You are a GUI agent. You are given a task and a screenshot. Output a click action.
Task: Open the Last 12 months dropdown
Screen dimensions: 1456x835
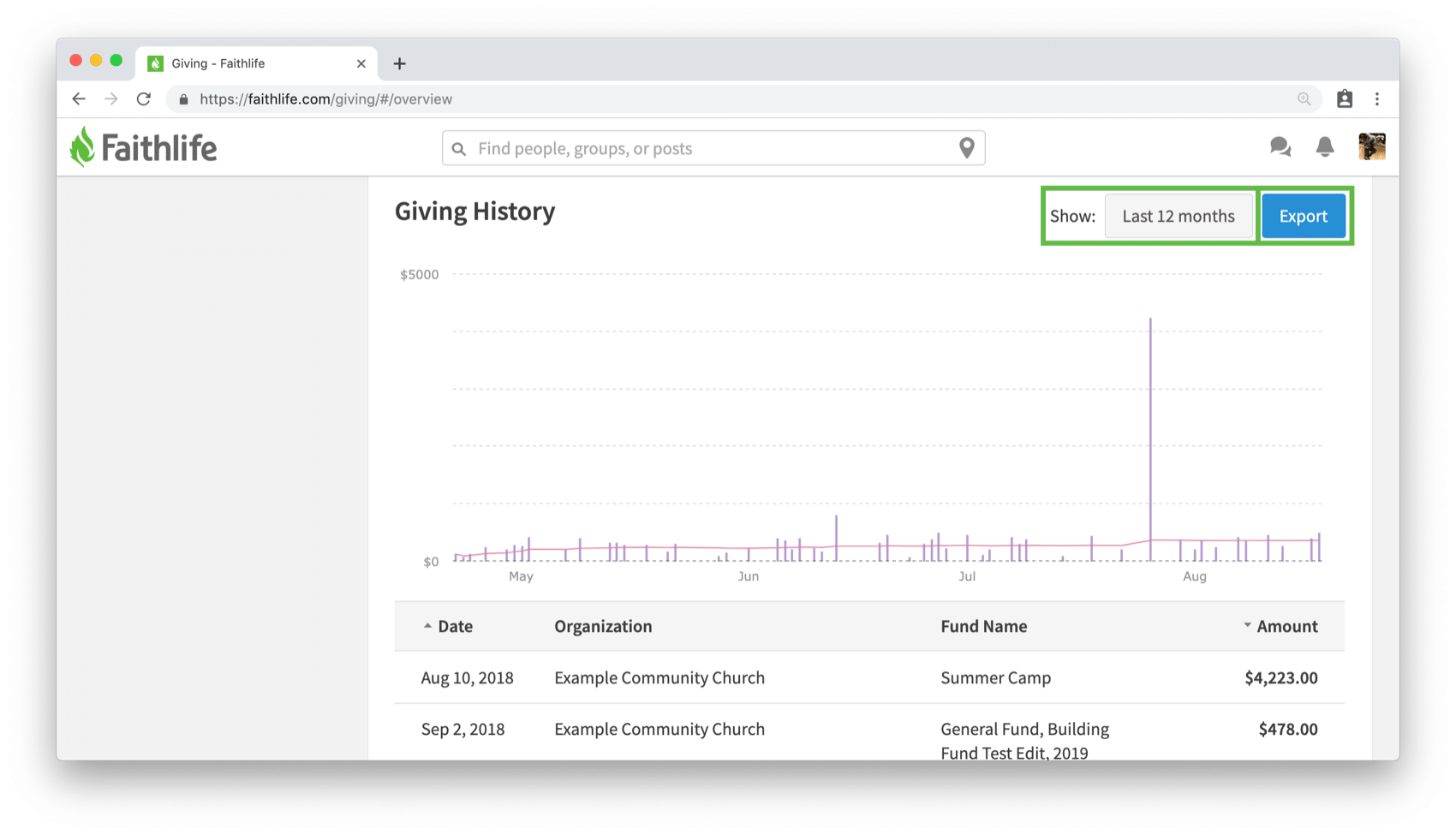tap(1179, 216)
